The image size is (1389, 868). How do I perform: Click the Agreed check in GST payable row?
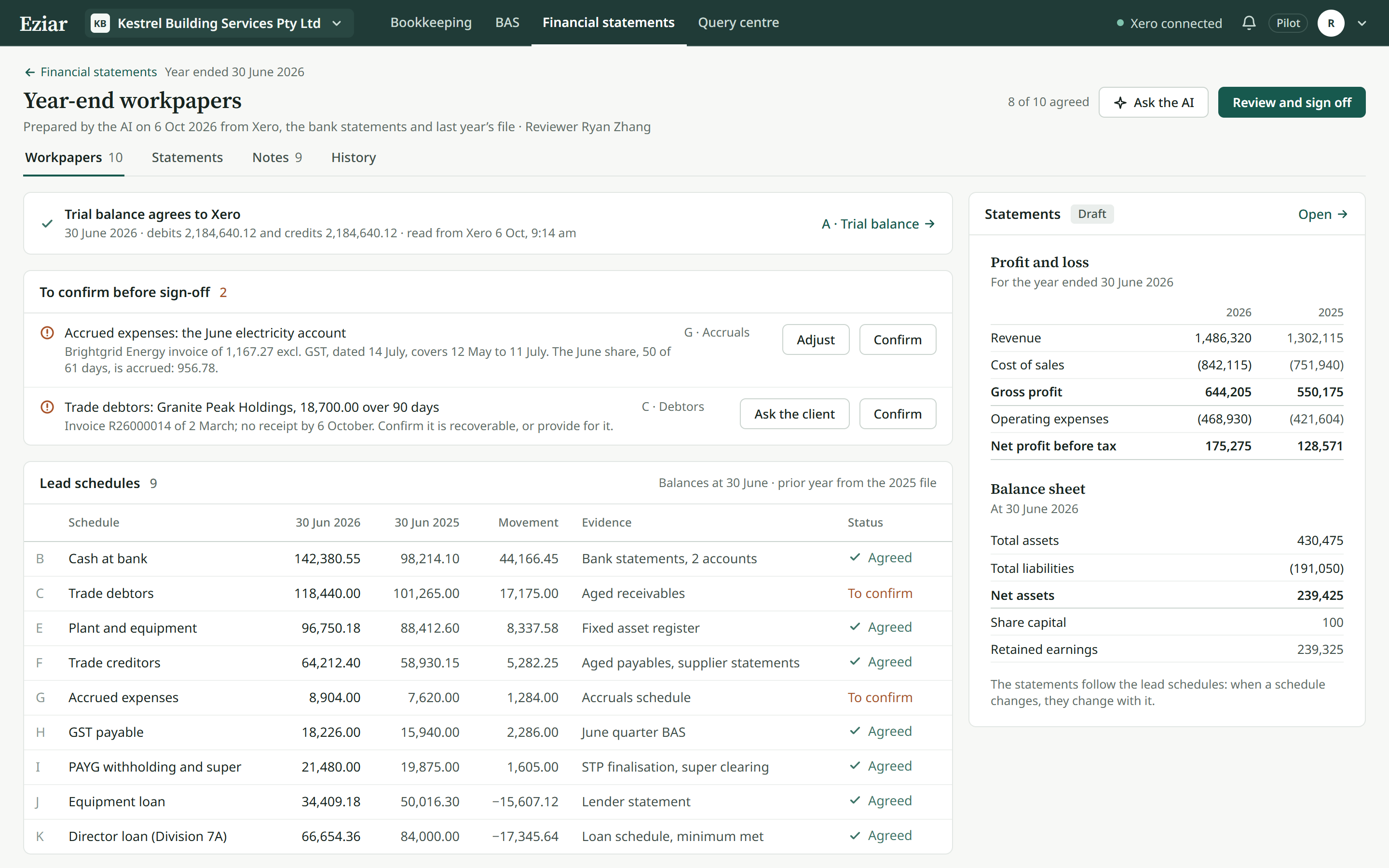(x=855, y=731)
